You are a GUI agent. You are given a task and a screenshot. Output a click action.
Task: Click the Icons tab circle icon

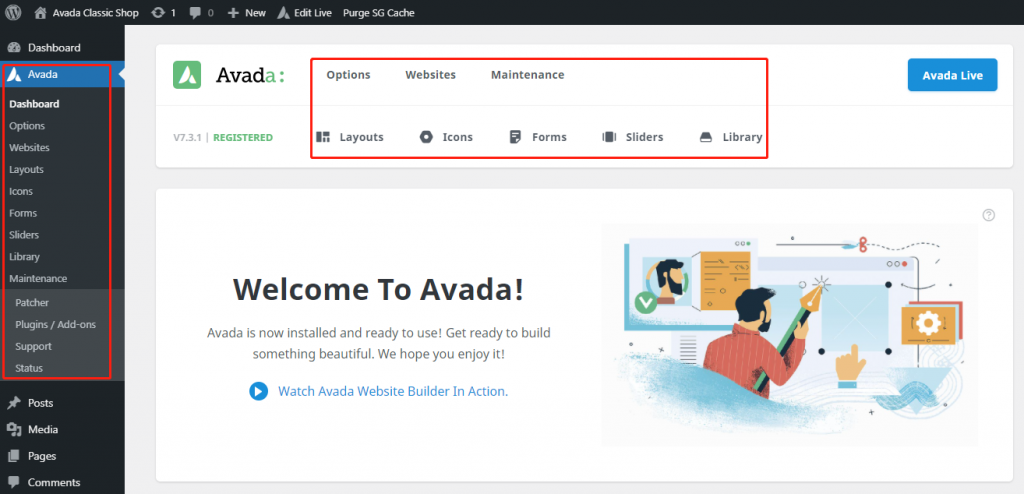click(426, 137)
